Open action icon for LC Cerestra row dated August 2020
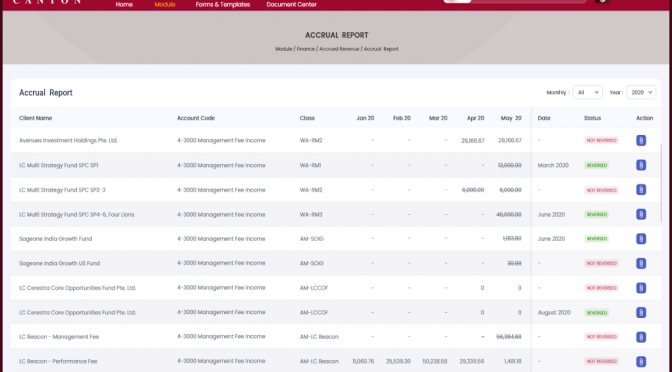Viewport: 672px width, 372px height. (641, 312)
